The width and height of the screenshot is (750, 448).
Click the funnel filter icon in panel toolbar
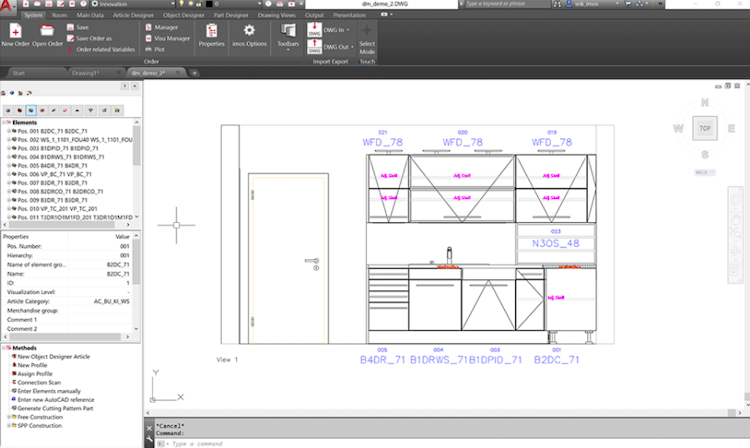90,110
